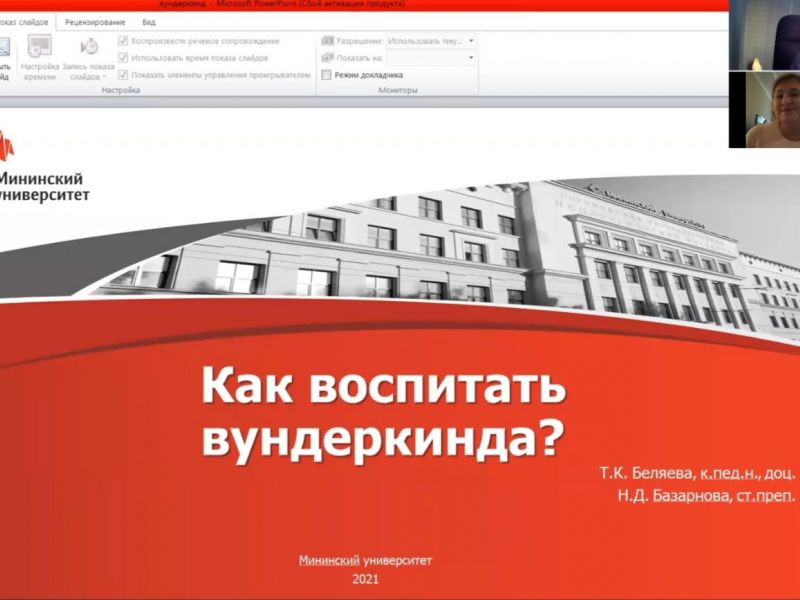Click the monitor icon beside Показать на
The width and height of the screenshot is (800, 600).
(327, 58)
